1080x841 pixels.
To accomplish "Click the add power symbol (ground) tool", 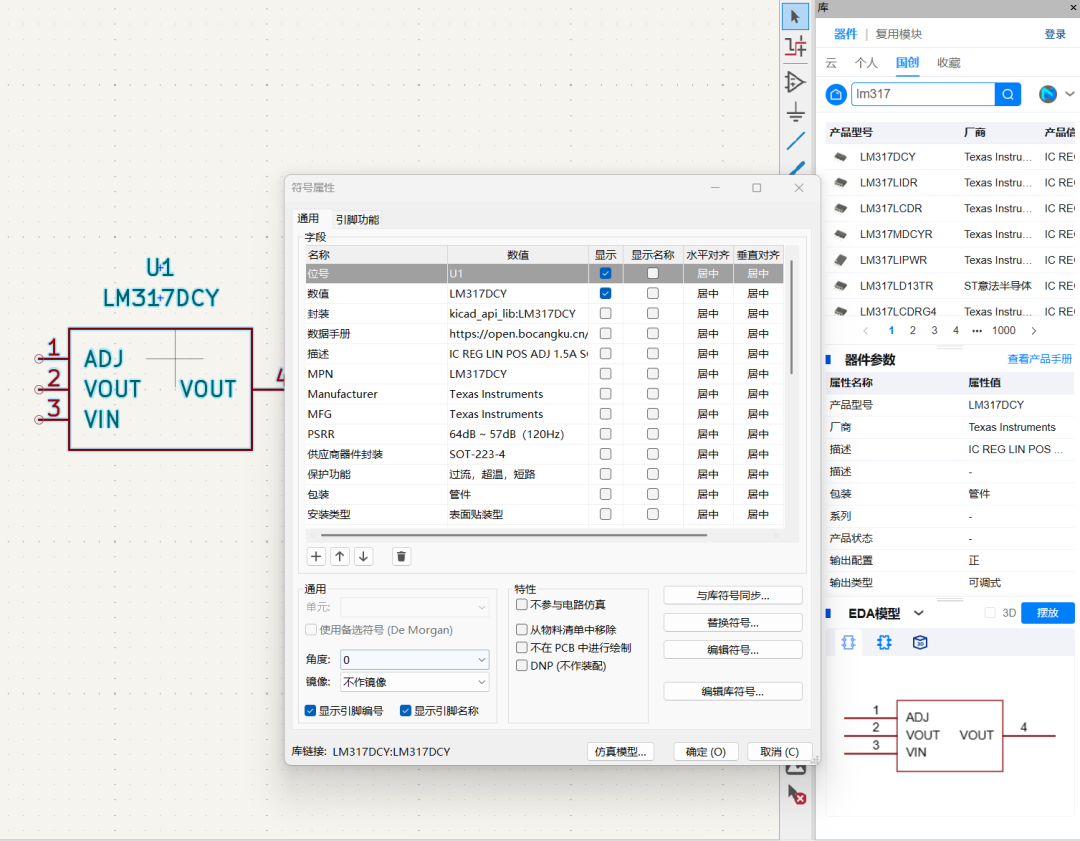I will click(795, 110).
